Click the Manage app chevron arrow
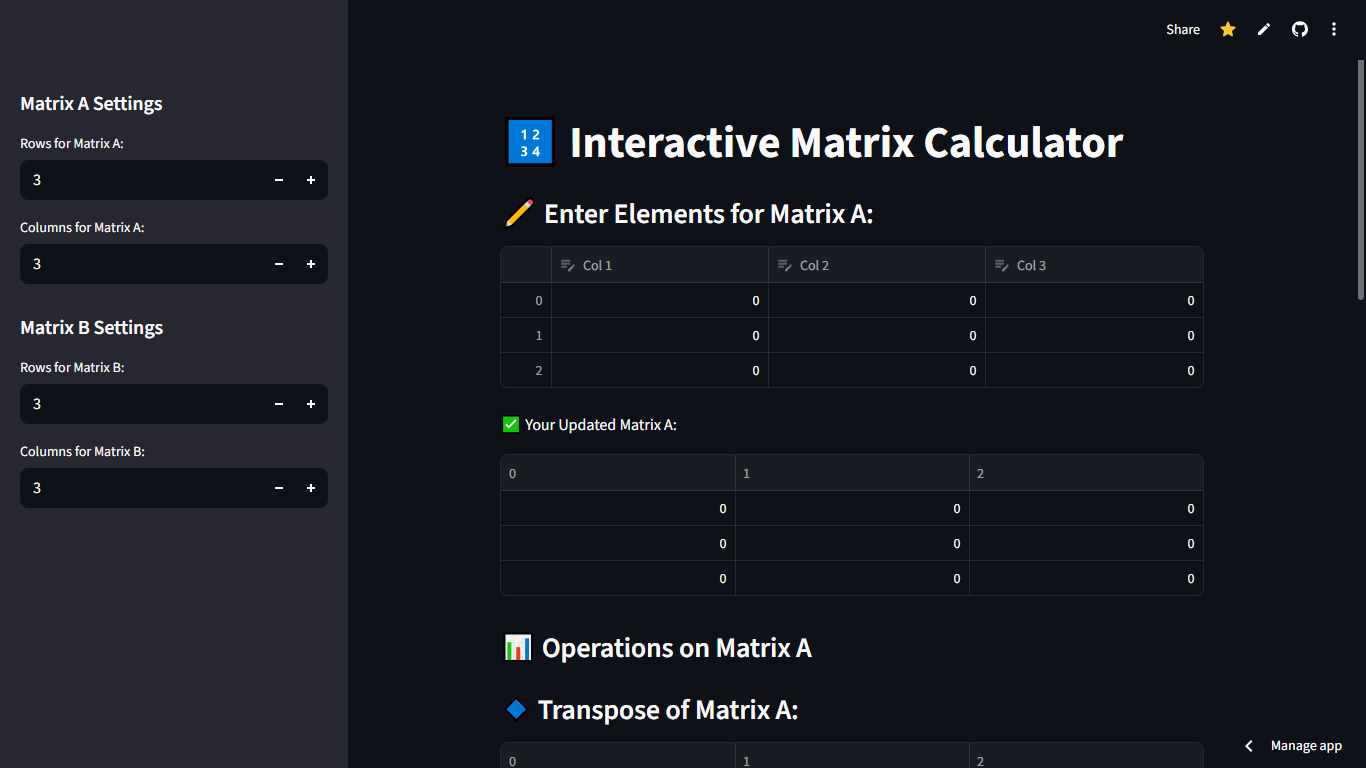Viewport: 1366px width, 768px height. point(1249,746)
